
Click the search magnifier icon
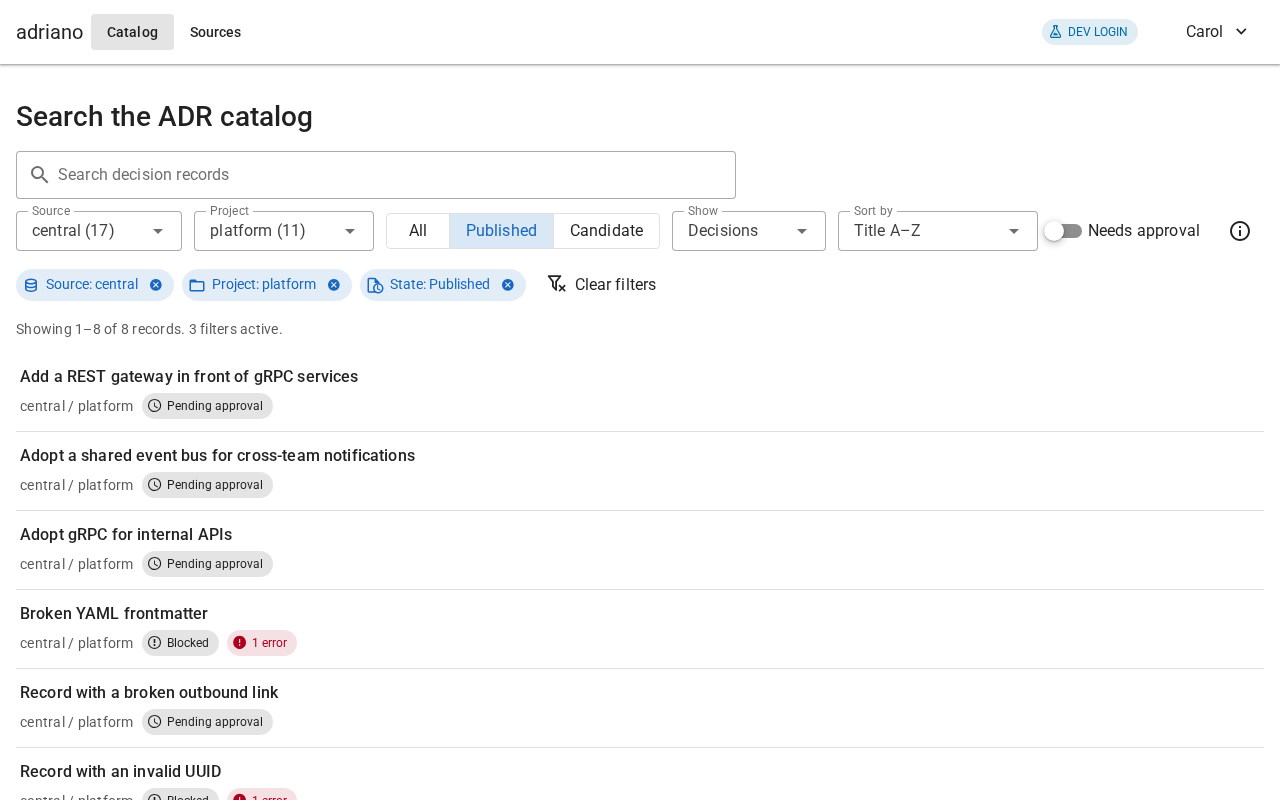[40, 175]
